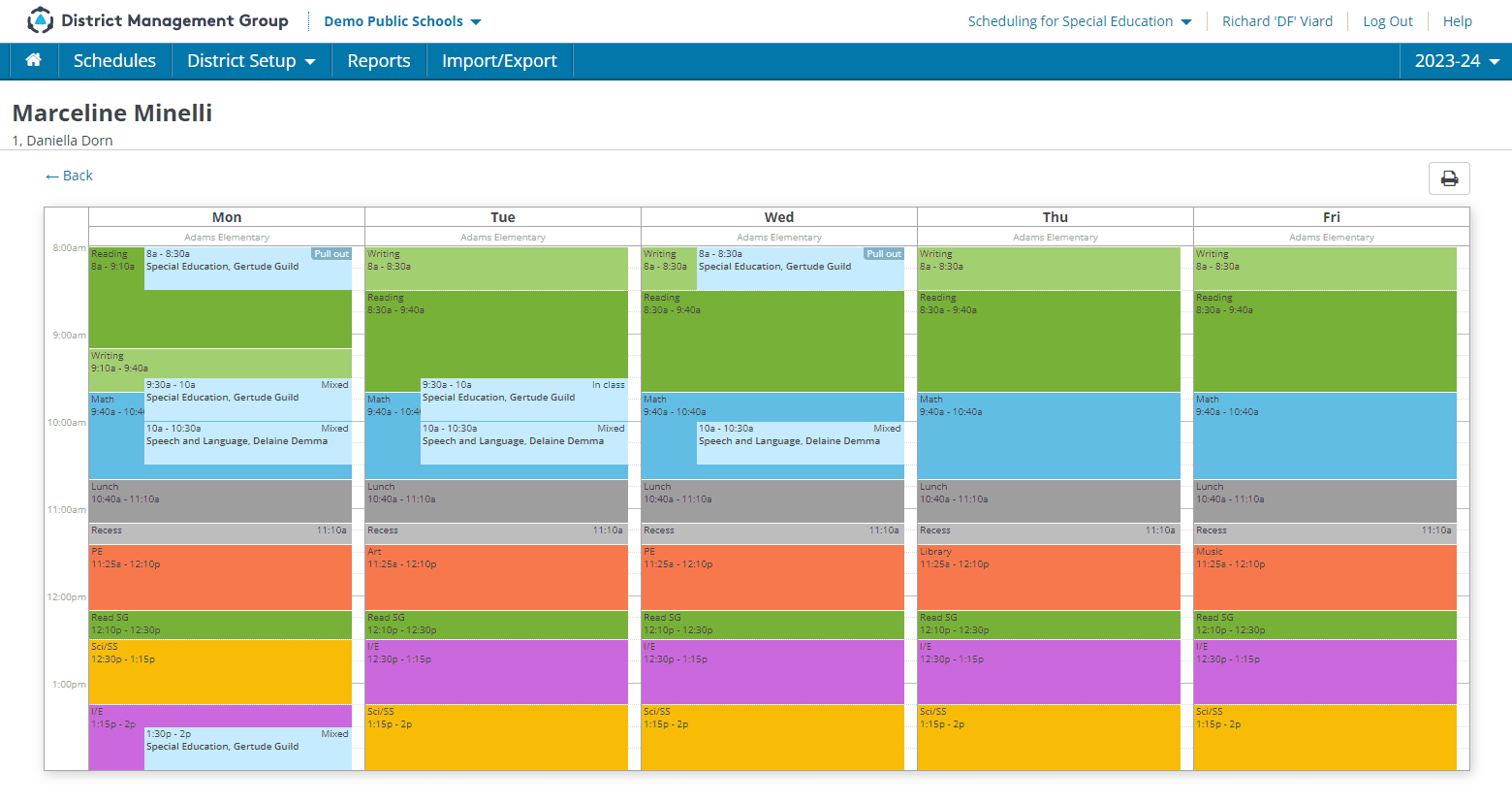Click the print schedule icon button

point(1449,178)
